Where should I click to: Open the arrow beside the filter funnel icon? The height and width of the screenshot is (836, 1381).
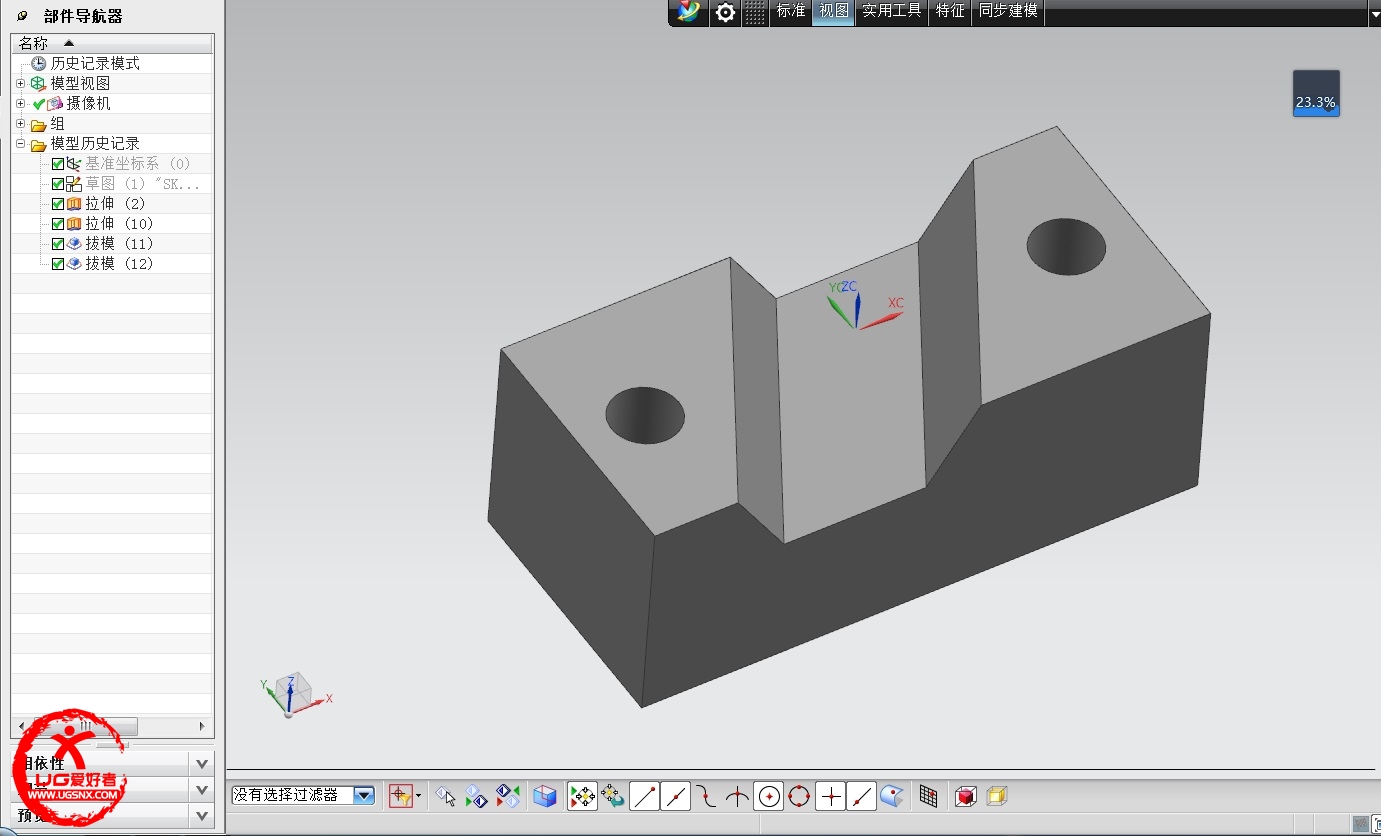pyautogui.click(x=418, y=796)
